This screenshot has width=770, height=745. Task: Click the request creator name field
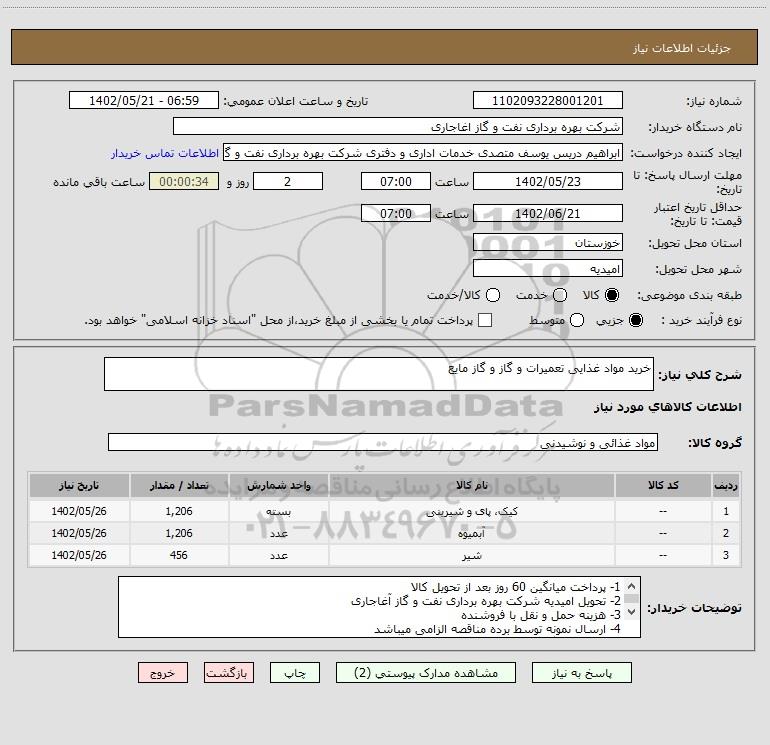[423, 153]
